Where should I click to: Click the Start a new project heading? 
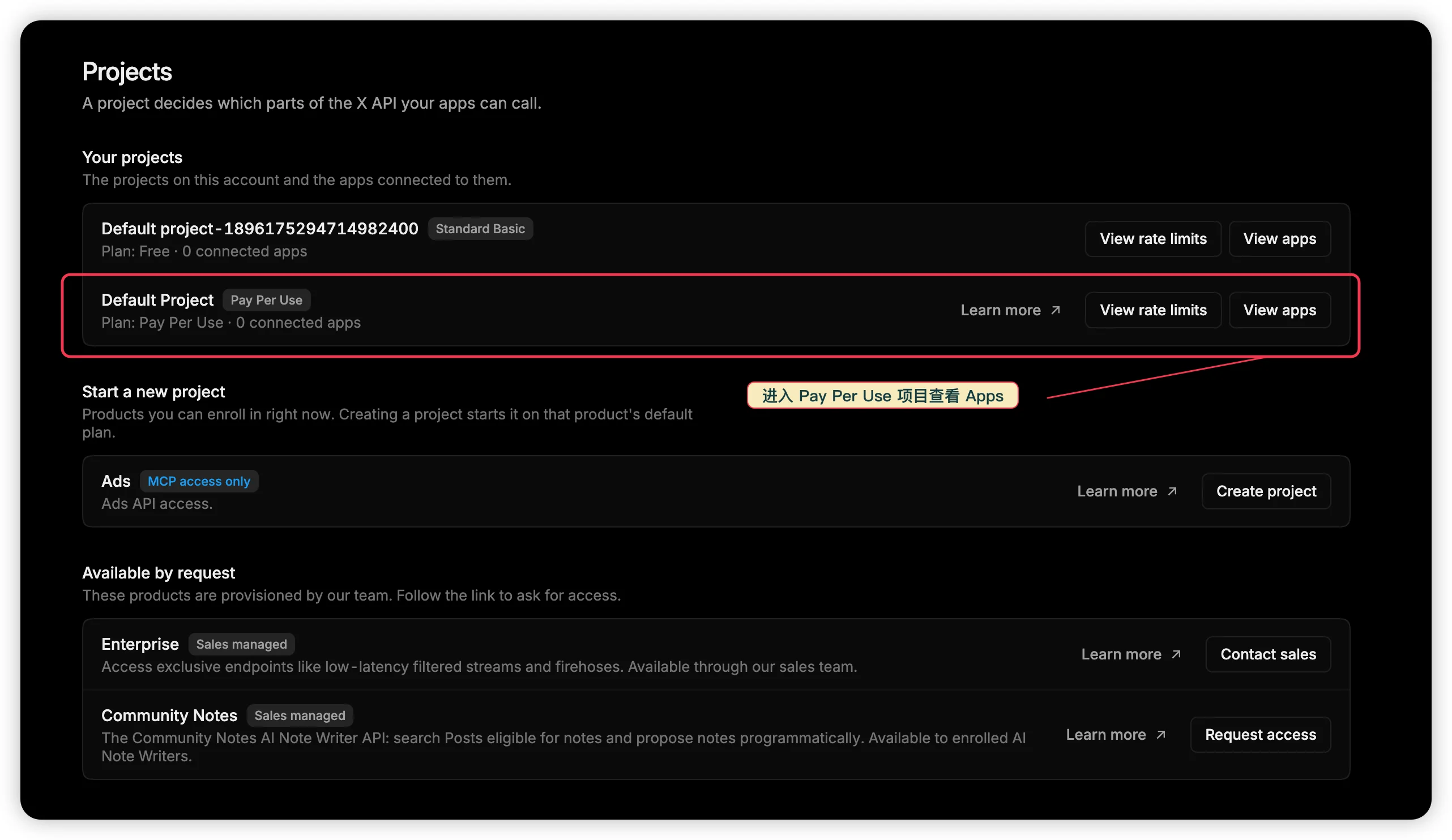point(153,392)
